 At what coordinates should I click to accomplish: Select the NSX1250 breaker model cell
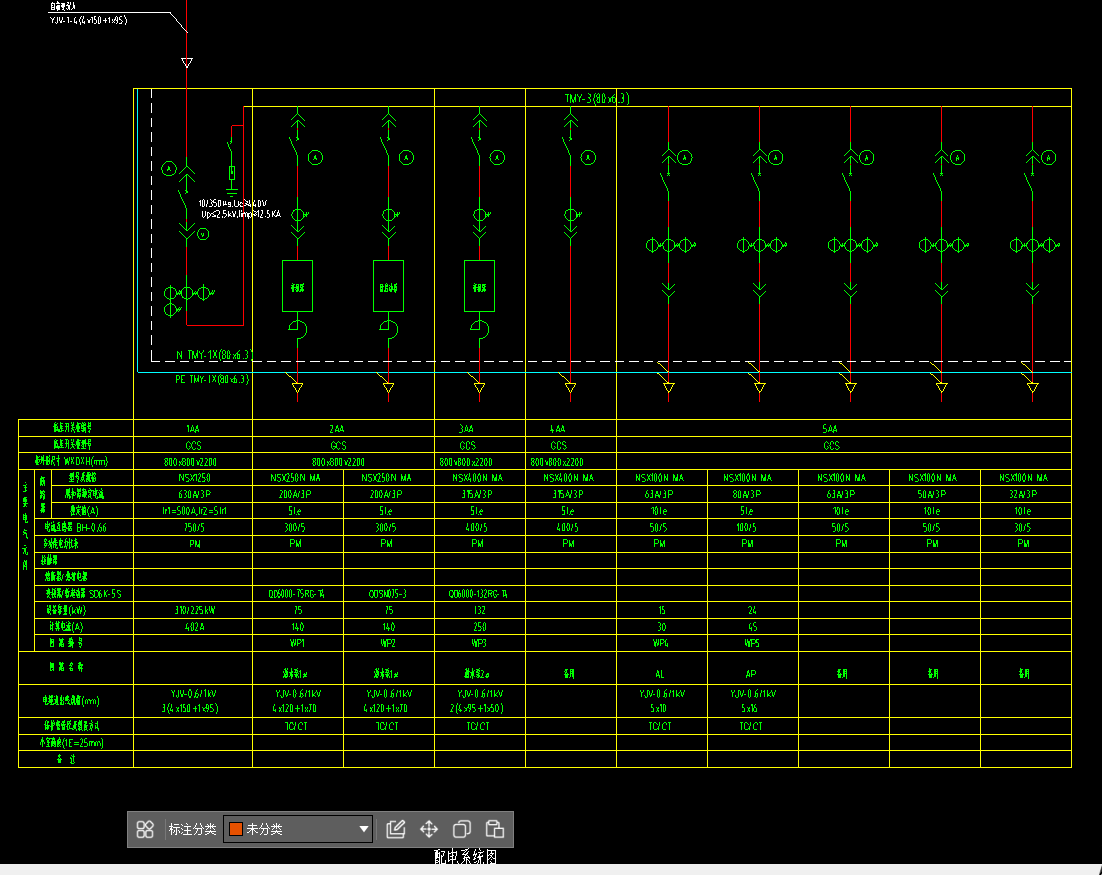pyautogui.click(x=194, y=477)
